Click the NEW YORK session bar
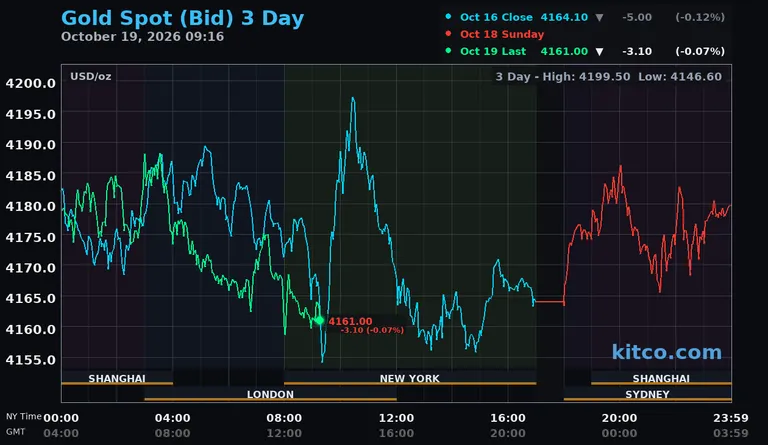Screen dimensions: 768x445 point(410,378)
